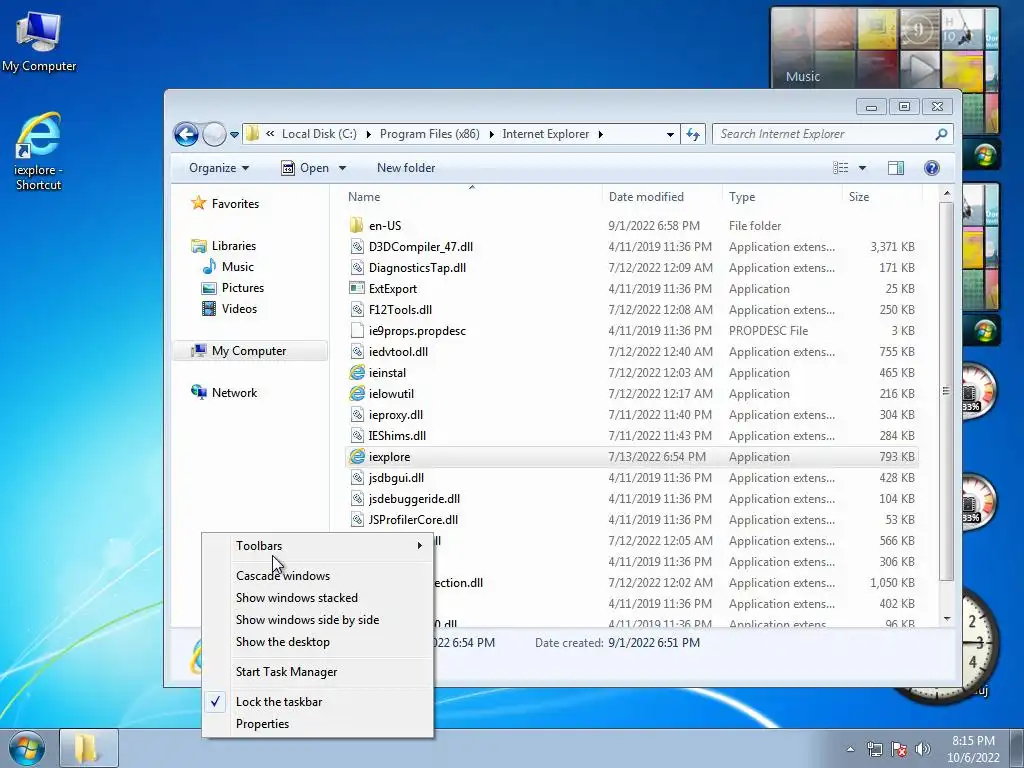Click the Explorer folder taskbar button
Viewport: 1024px width, 768px height.
tap(89, 748)
